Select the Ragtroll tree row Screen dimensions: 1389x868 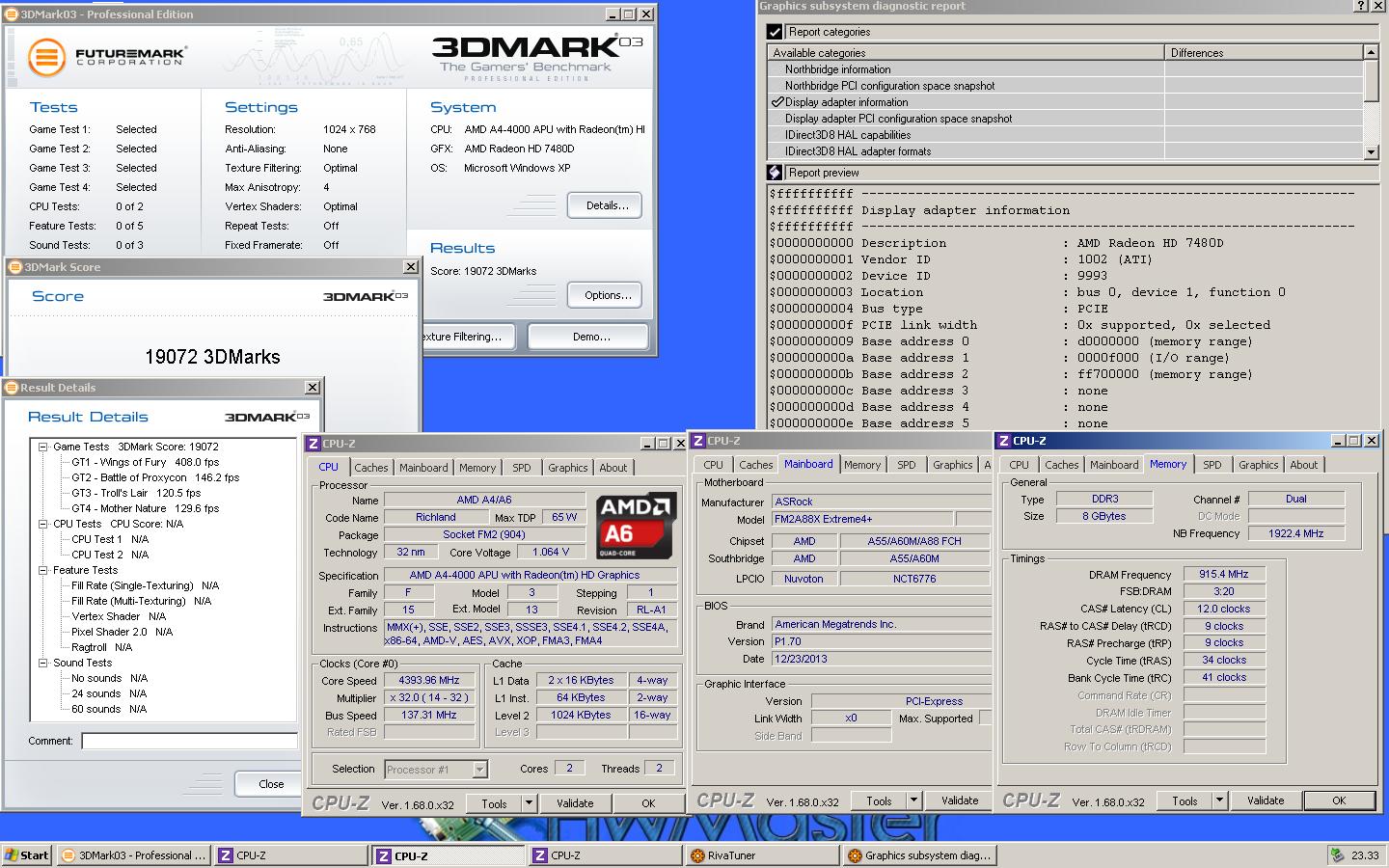101,647
